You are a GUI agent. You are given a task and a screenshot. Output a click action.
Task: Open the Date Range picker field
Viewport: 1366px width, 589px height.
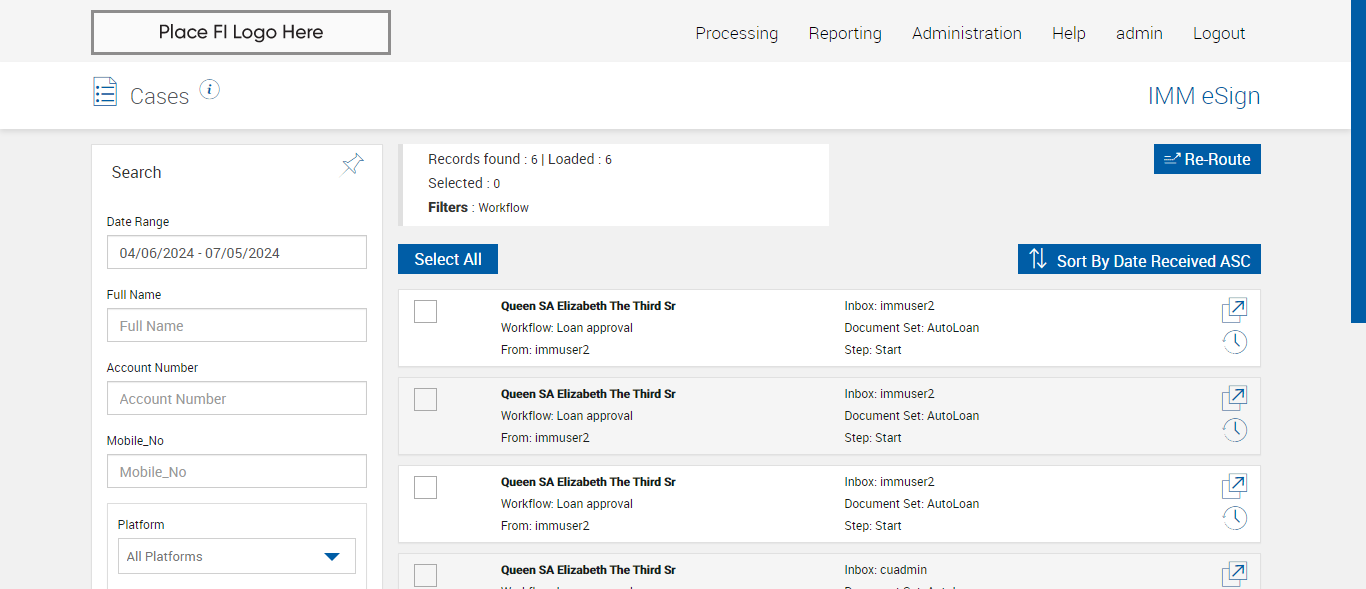pyautogui.click(x=237, y=253)
